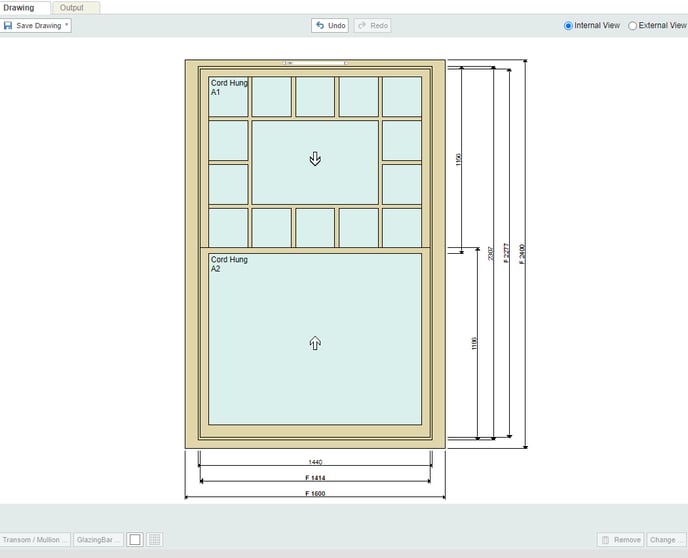Viewport: 688px width, 558px height.
Task: Click the blank square pane icon
Action: (x=135, y=540)
